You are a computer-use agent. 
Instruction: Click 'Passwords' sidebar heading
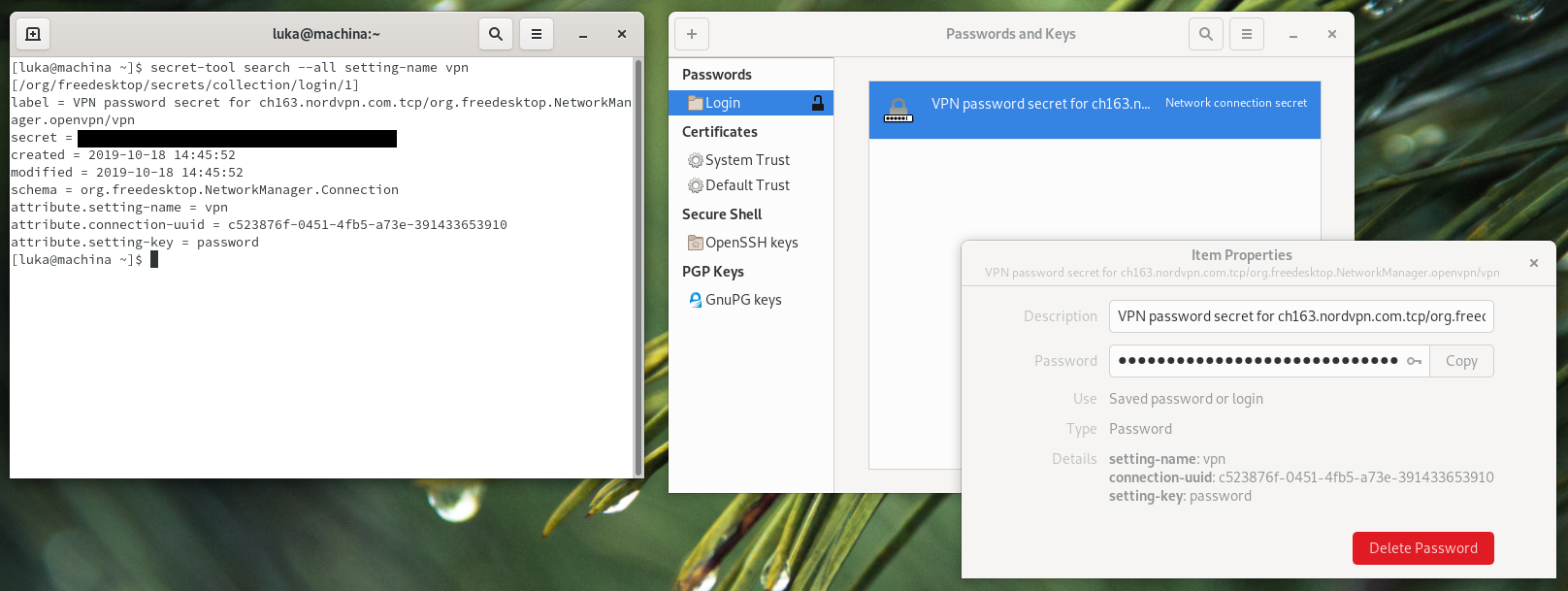[x=717, y=75]
